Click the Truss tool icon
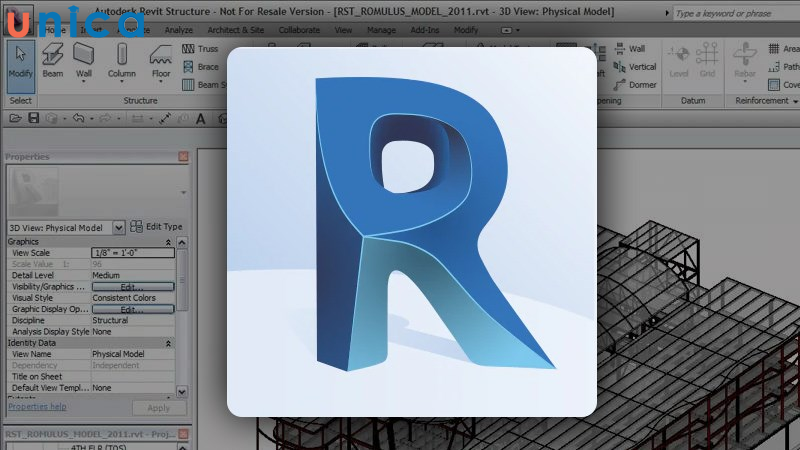The height and width of the screenshot is (450, 800). pos(189,49)
